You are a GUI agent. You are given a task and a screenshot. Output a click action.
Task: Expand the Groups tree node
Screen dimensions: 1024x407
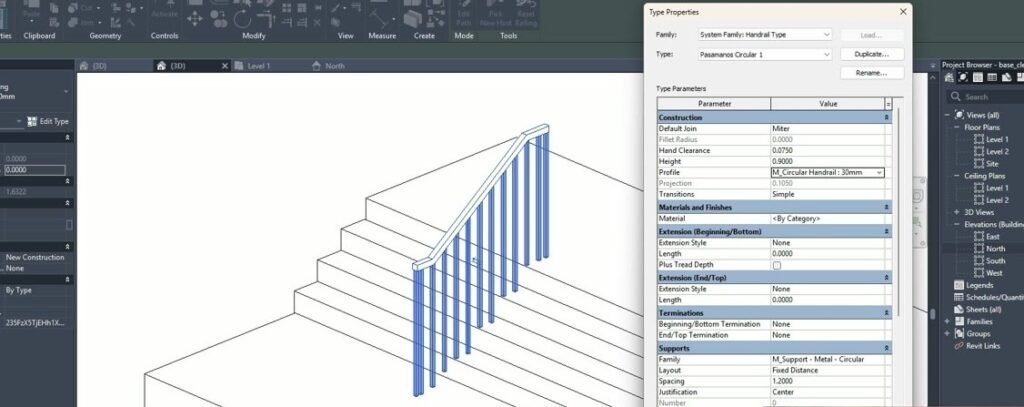point(947,334)
